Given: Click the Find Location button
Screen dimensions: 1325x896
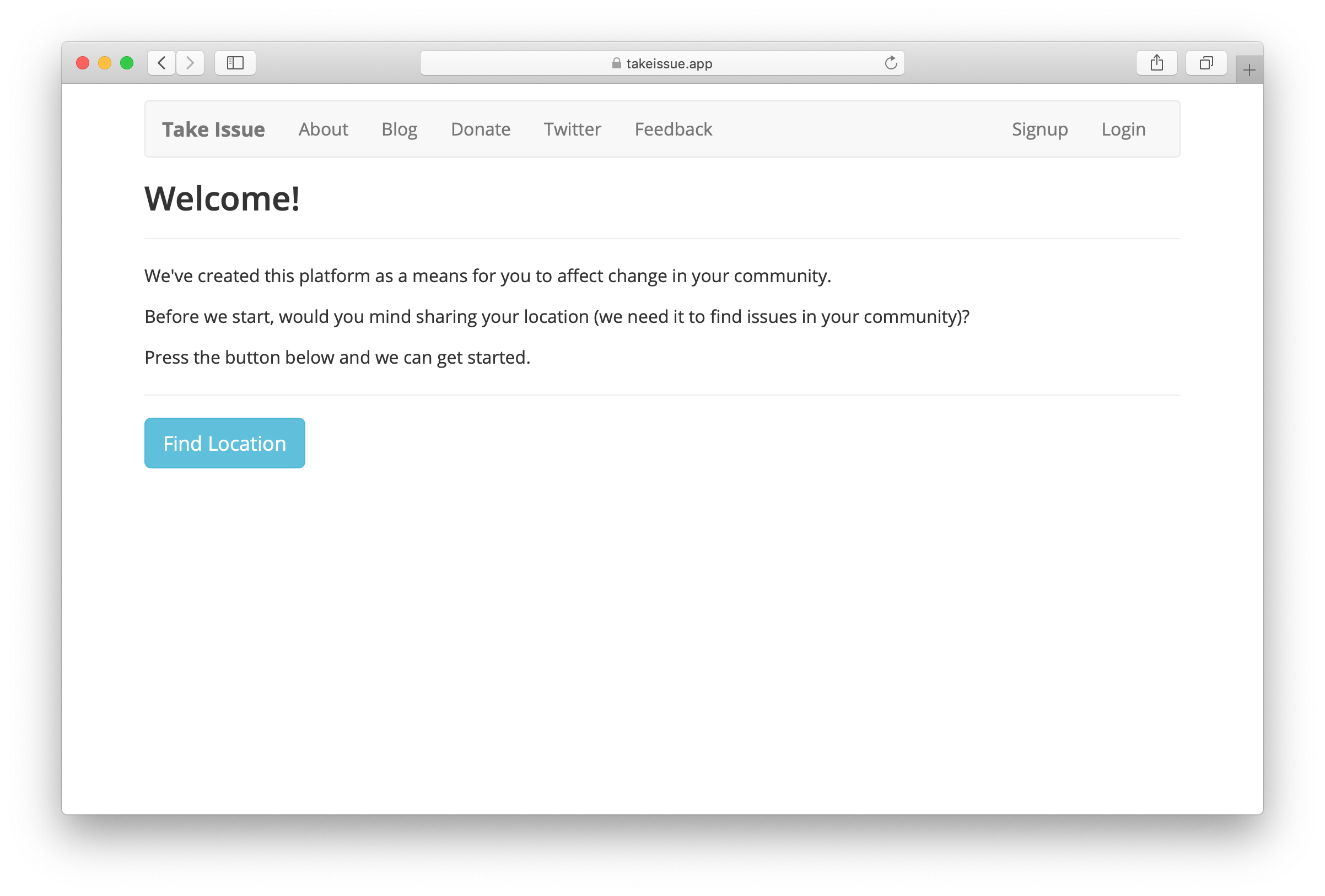Looking at the screenshot, I should (224, 443).
